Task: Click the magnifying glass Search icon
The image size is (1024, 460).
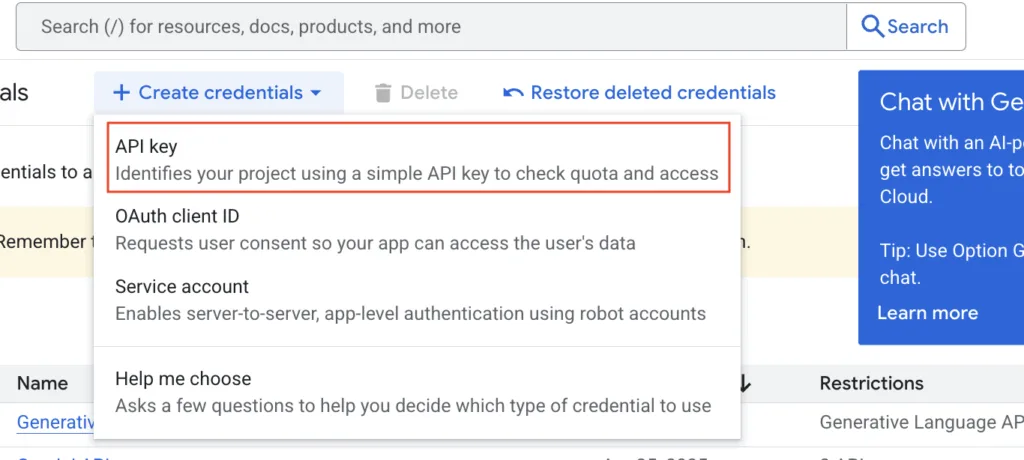Action: pyautogui.click(x=873, y=27)
